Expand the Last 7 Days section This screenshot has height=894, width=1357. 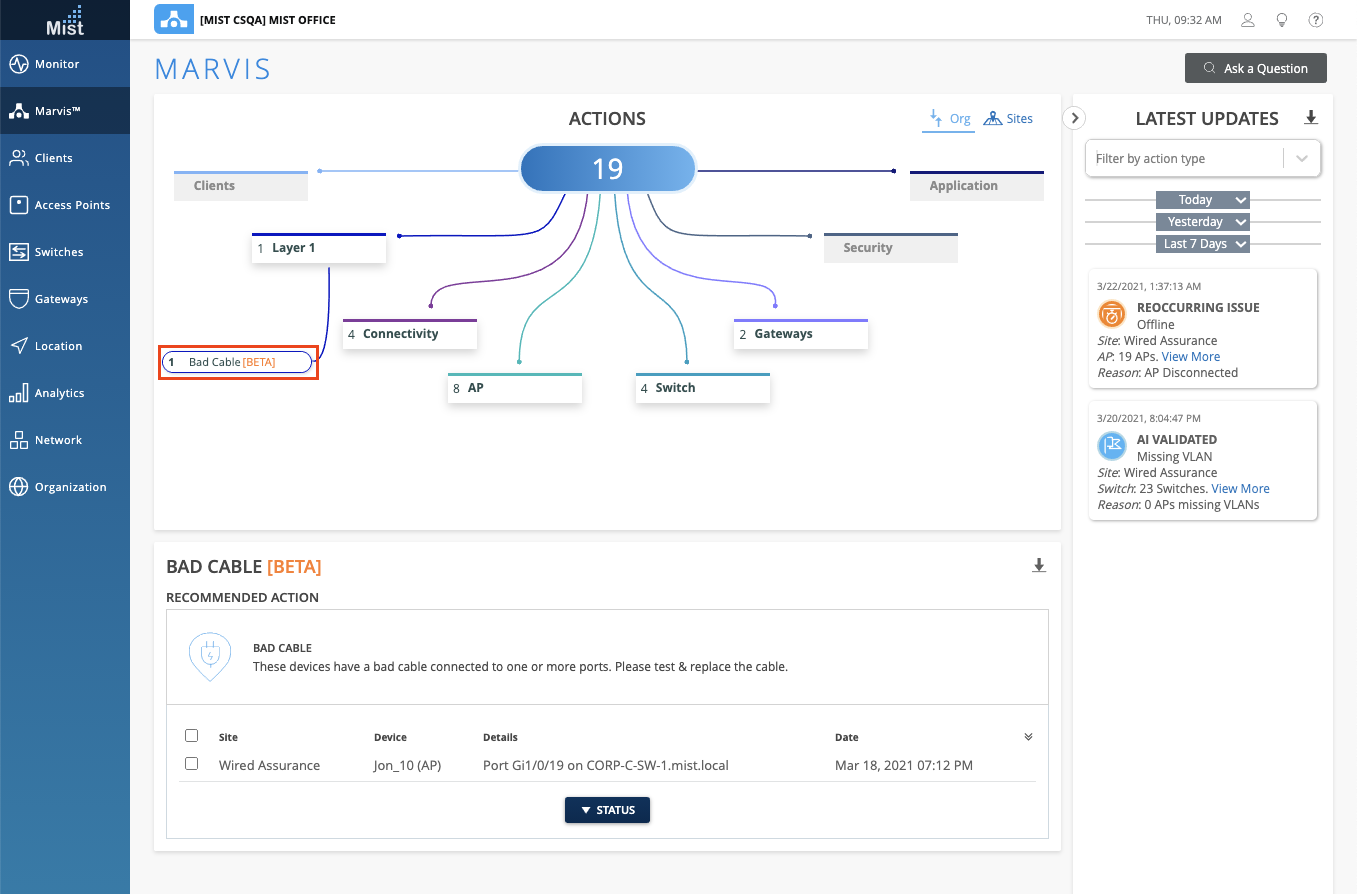point(1202,244)
